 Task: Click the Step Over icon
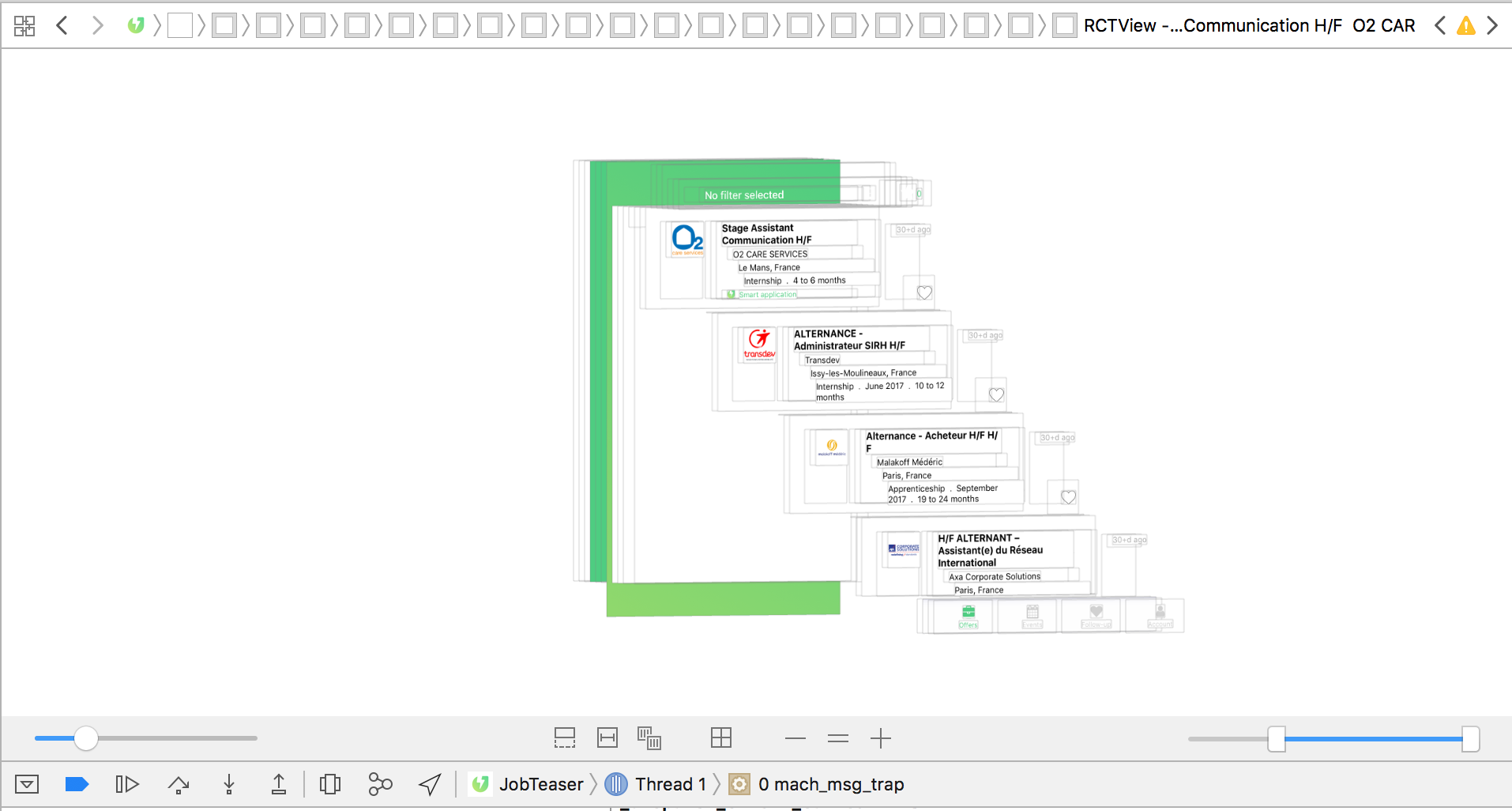tap(178, 783)
